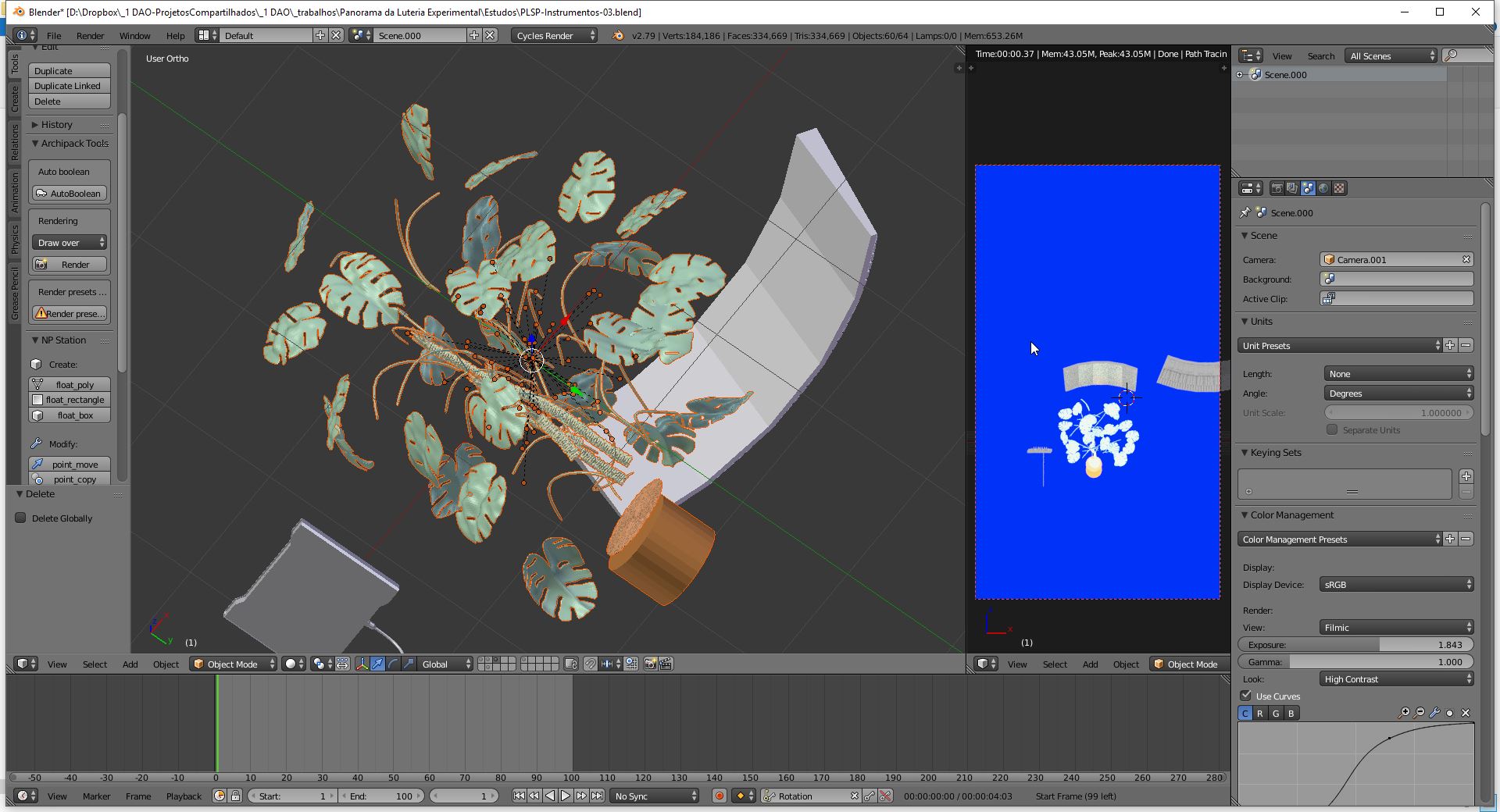Screen dimensions: 1500x812
Task: Expand the History panel
Action: [56, 124]
